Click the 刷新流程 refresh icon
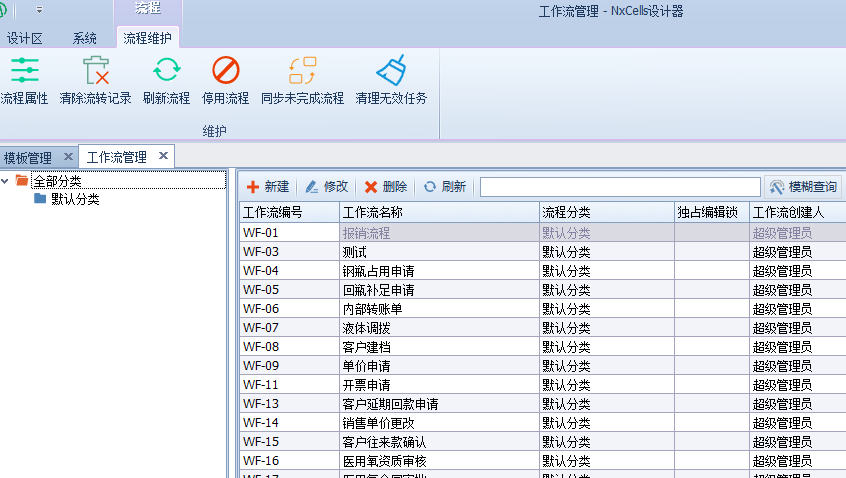The width and height of the screenshot is (846, 478). click(166, 70)
